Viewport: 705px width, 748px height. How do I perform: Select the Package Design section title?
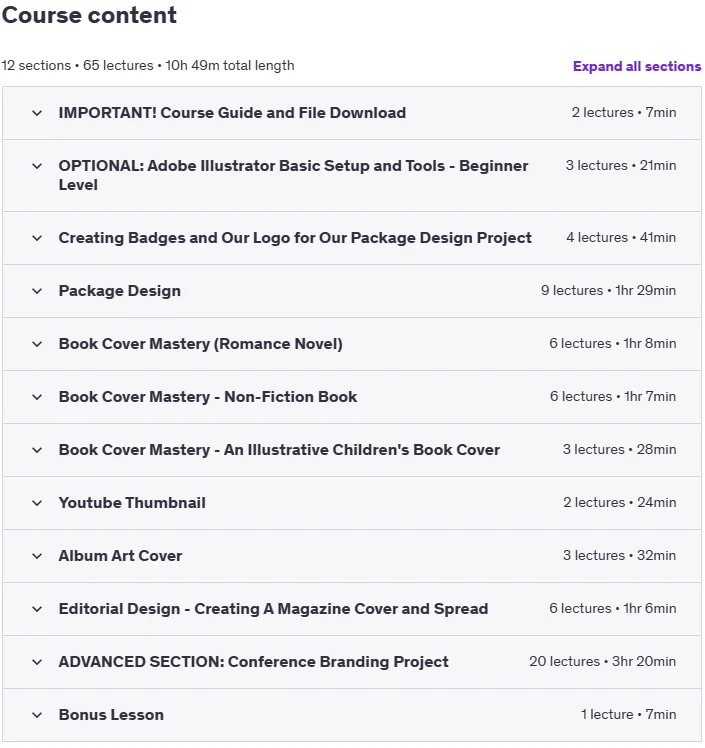(120, 291)
